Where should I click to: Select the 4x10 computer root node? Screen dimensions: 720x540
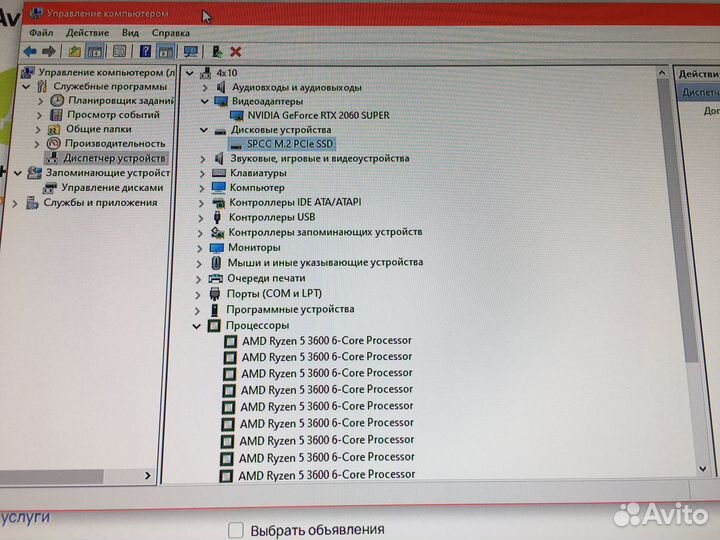tap(227, 73)
